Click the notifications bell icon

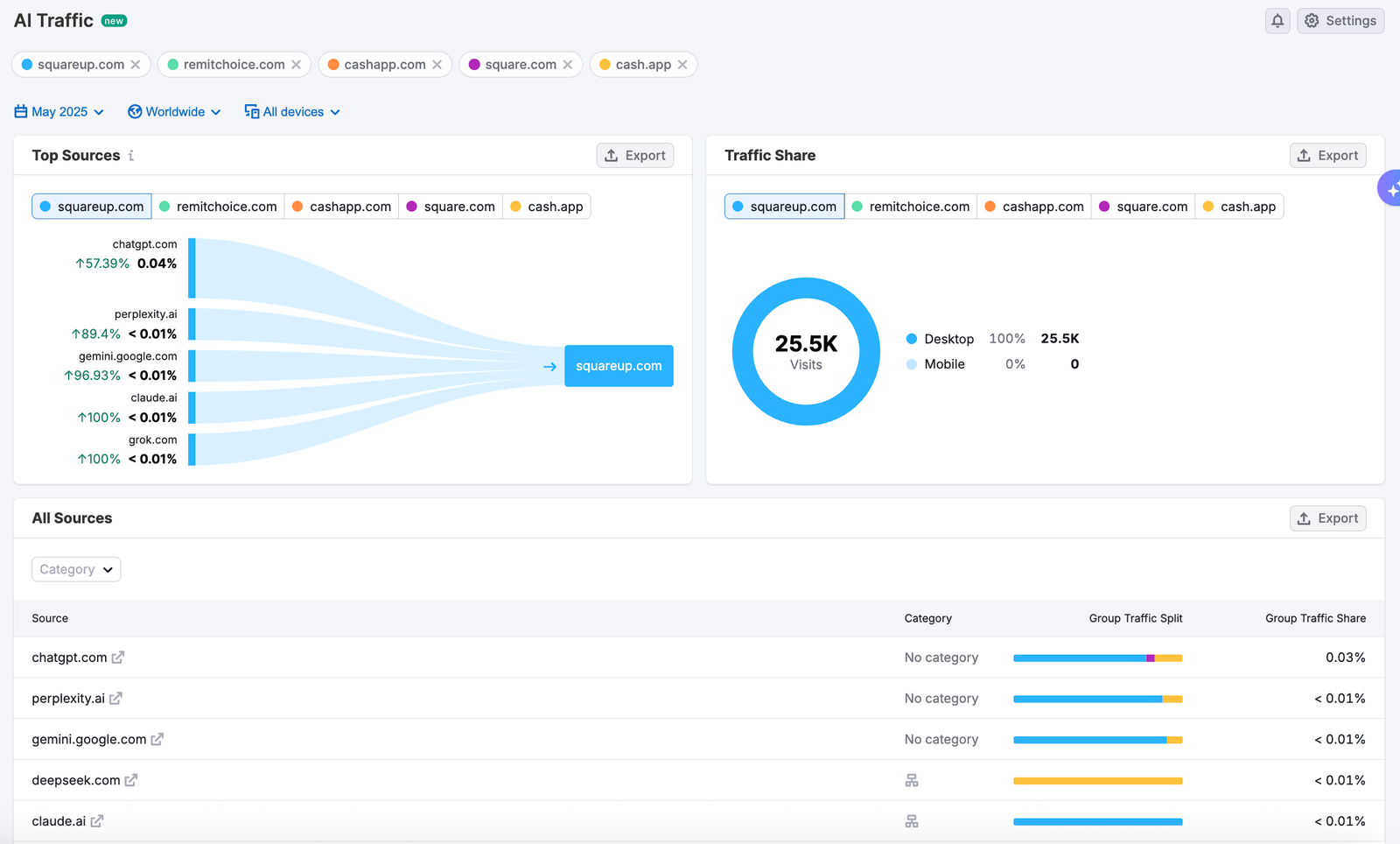coord(1277,21)
